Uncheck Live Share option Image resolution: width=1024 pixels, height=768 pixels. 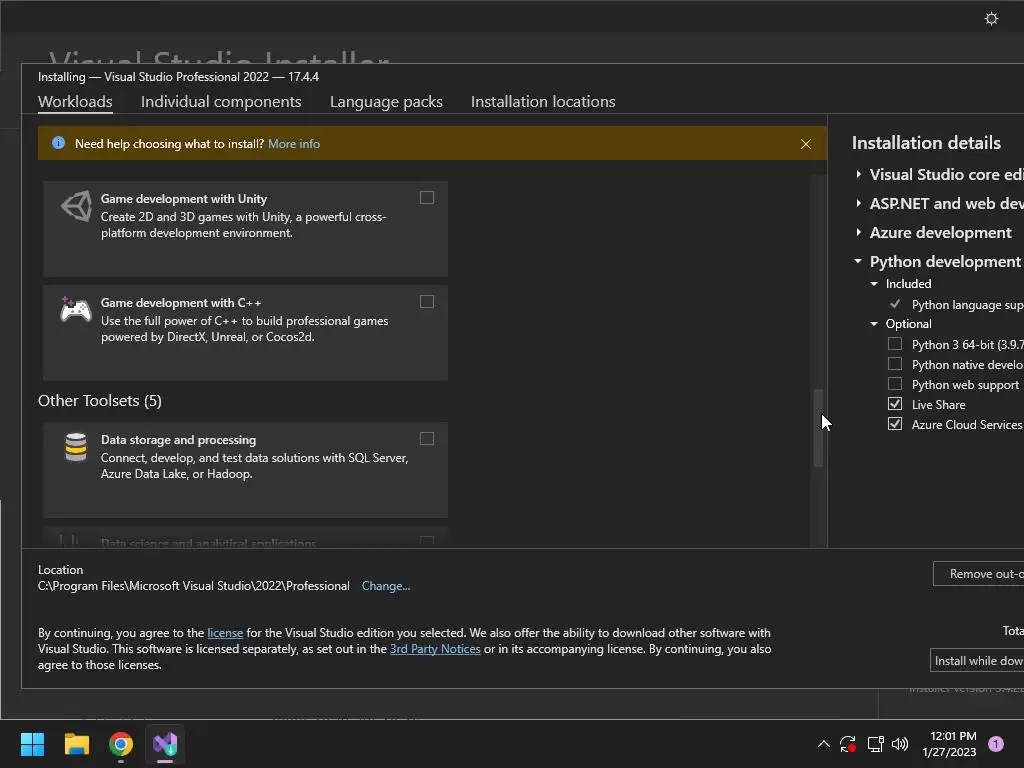[x=895, y=404]
